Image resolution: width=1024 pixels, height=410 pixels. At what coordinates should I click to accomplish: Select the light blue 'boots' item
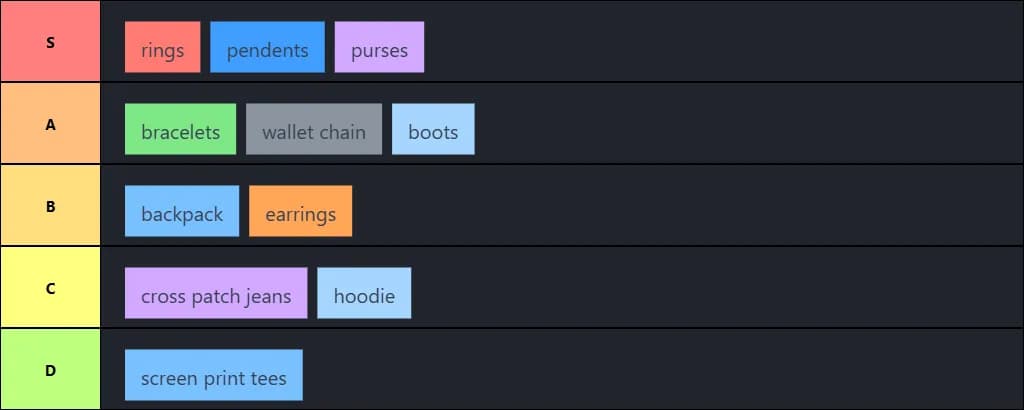click(x=433, y=129)
